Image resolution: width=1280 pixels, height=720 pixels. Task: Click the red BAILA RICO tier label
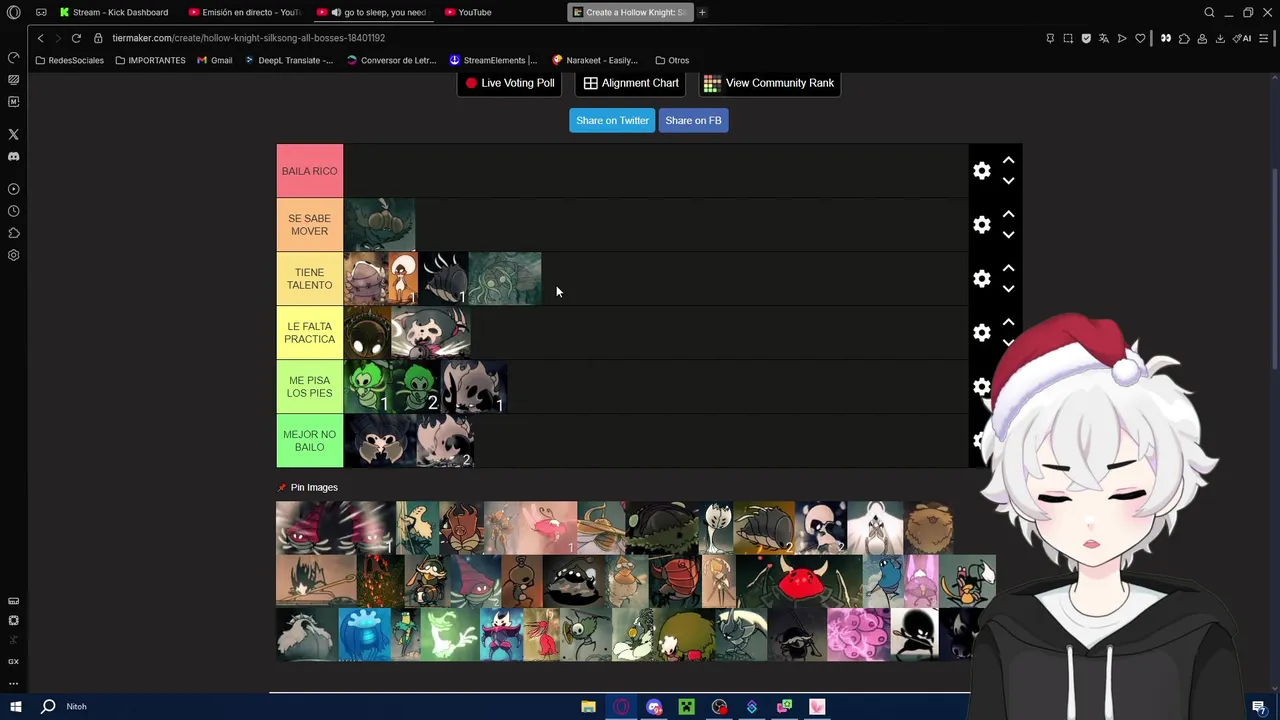point(310,171)
